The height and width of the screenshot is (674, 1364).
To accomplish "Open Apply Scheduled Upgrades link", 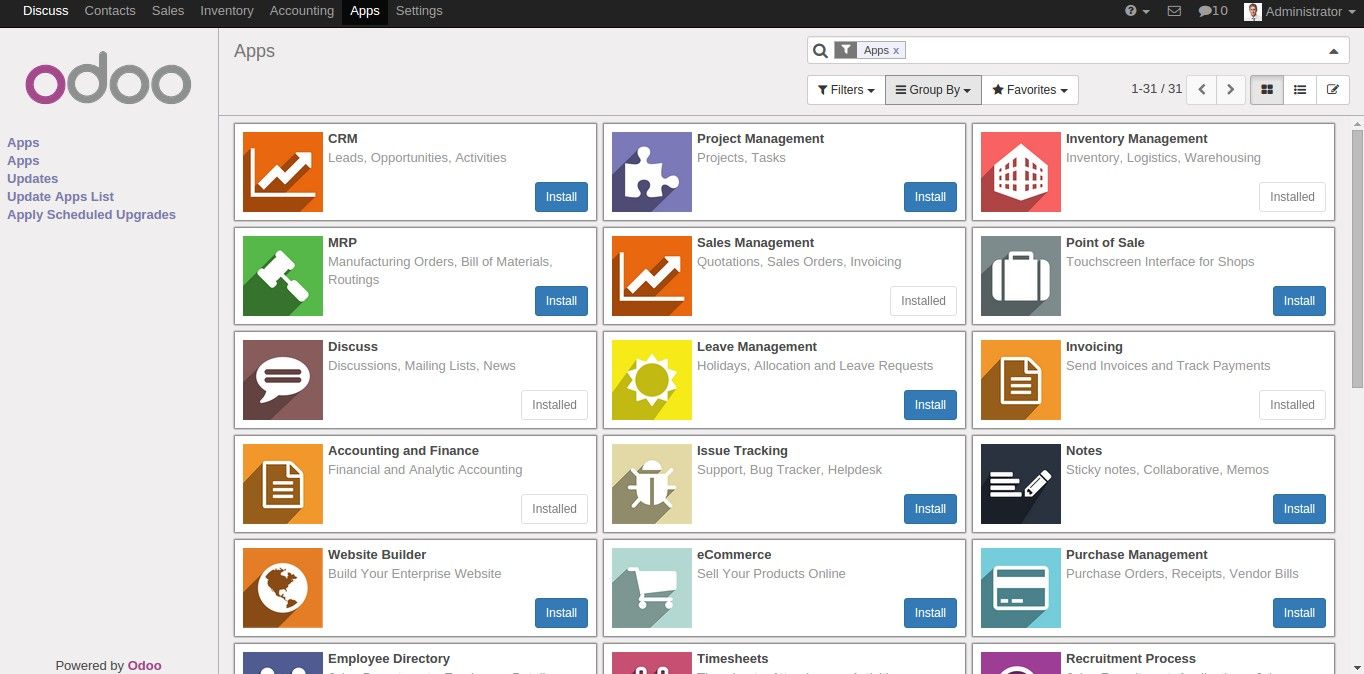I will [91, 215].
